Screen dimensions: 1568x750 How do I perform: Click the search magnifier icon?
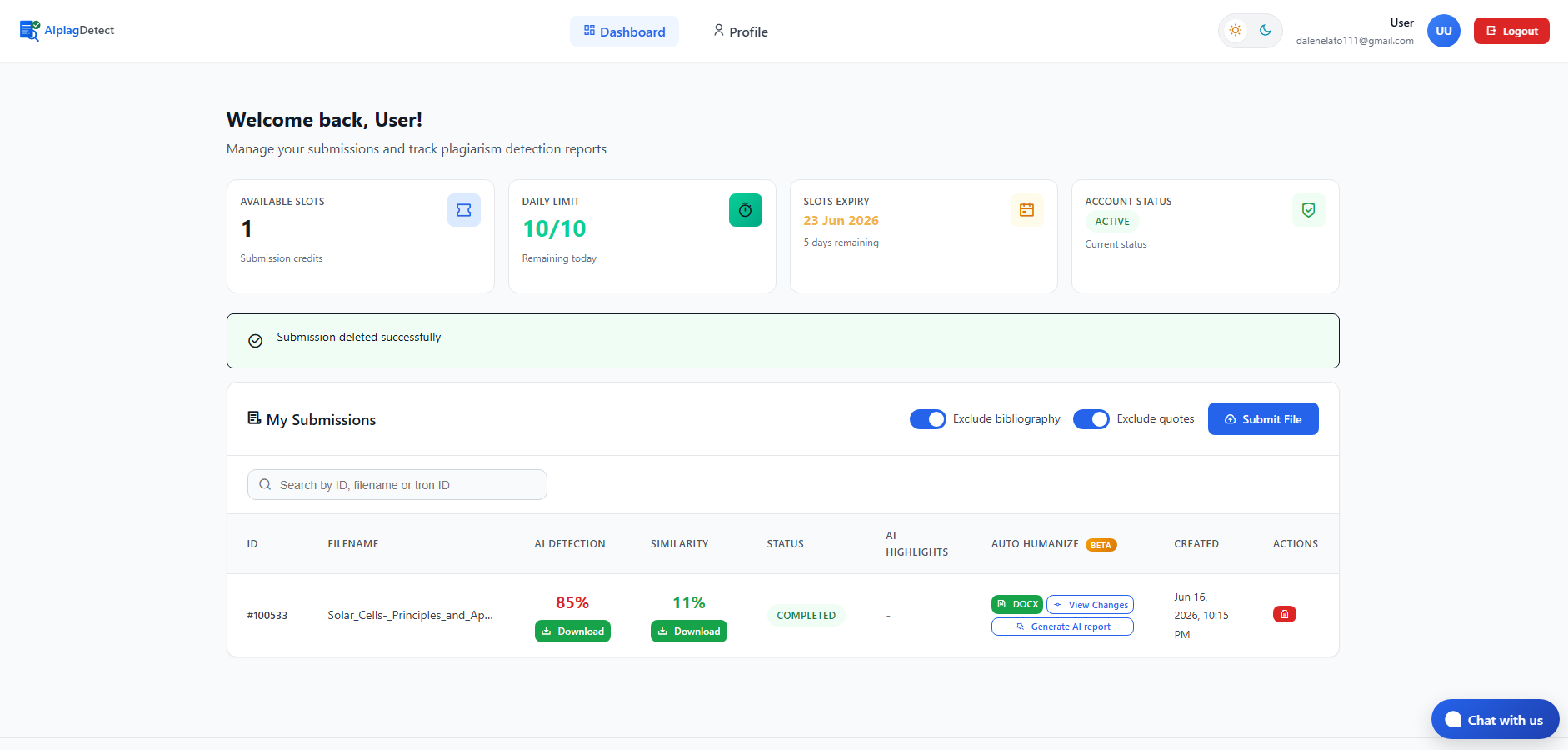coord(265,485)
